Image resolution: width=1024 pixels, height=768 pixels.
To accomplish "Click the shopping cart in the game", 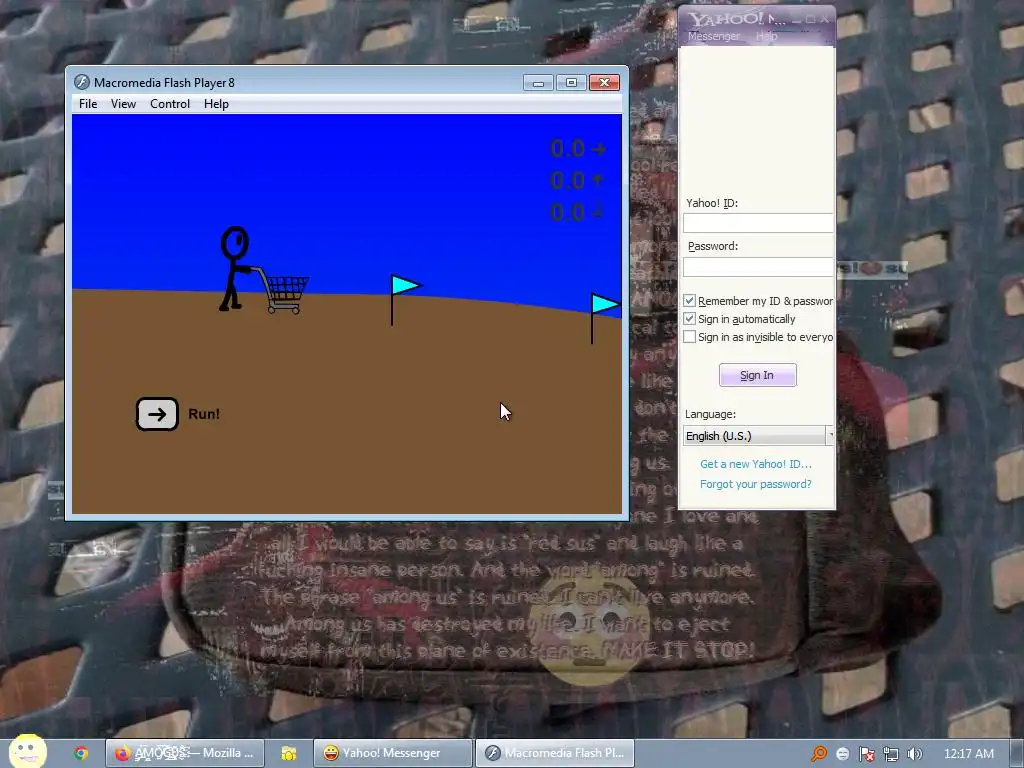I will (283, 291).
